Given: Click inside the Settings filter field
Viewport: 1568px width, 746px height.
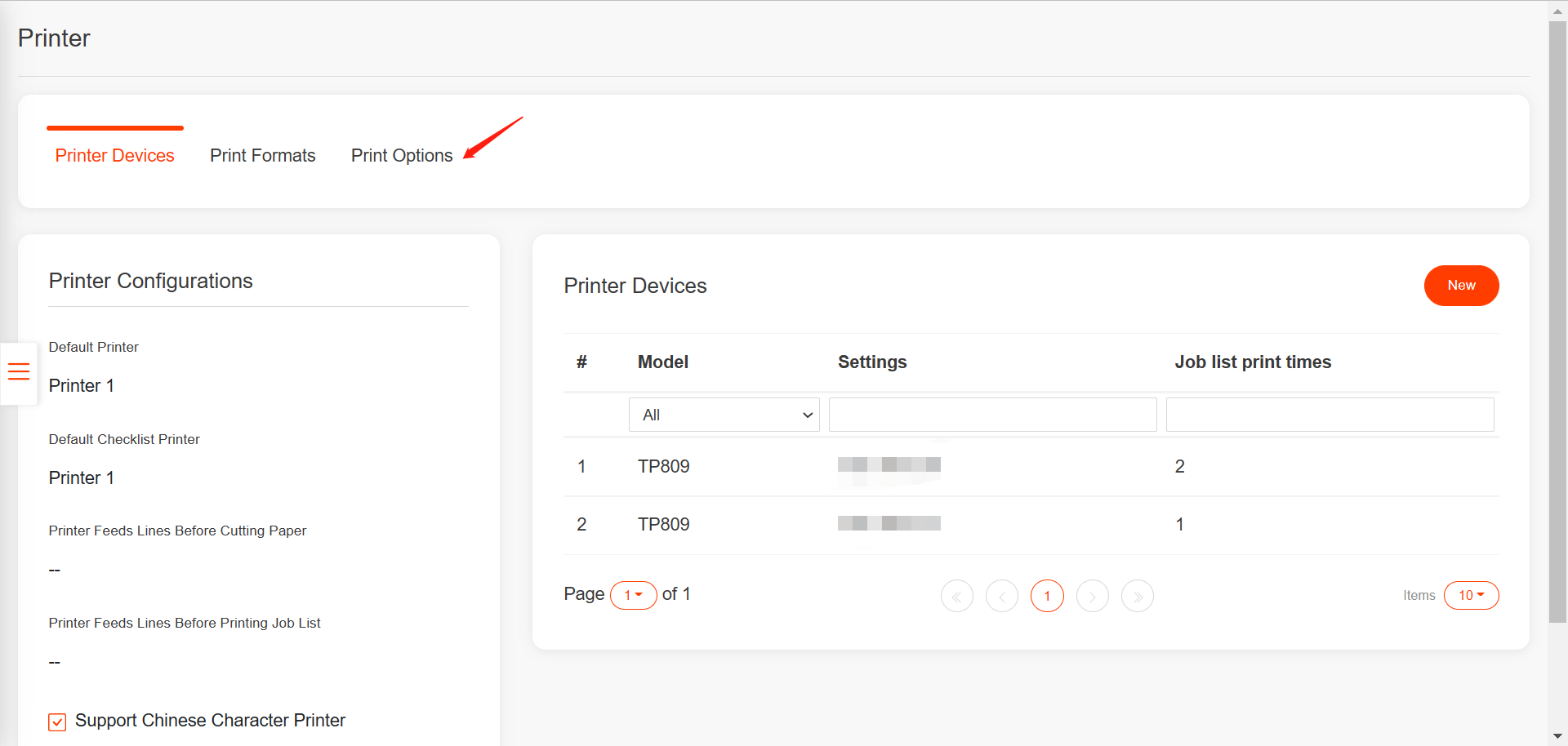Looking at the screenshot, I should coord(992,415).
